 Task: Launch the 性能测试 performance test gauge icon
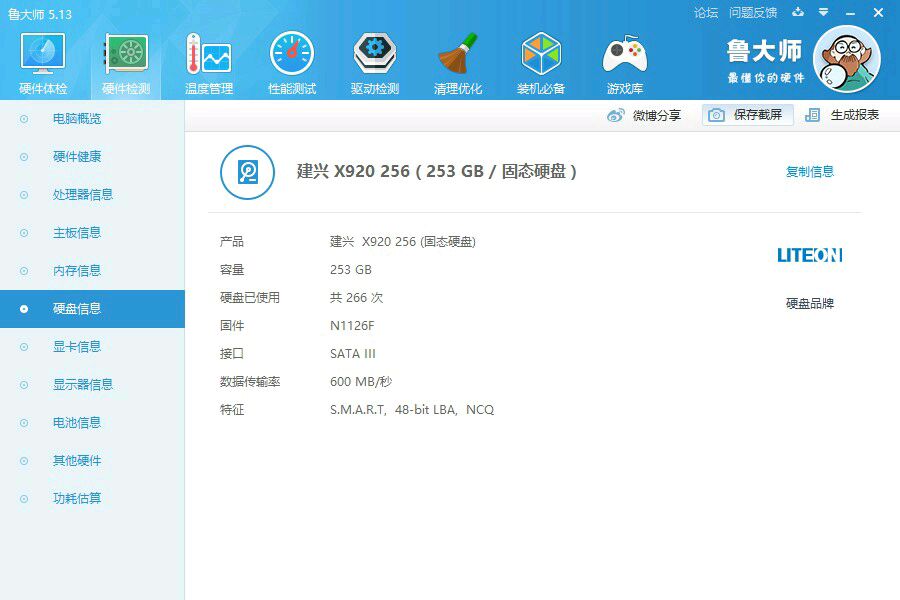tap(292, 54)
